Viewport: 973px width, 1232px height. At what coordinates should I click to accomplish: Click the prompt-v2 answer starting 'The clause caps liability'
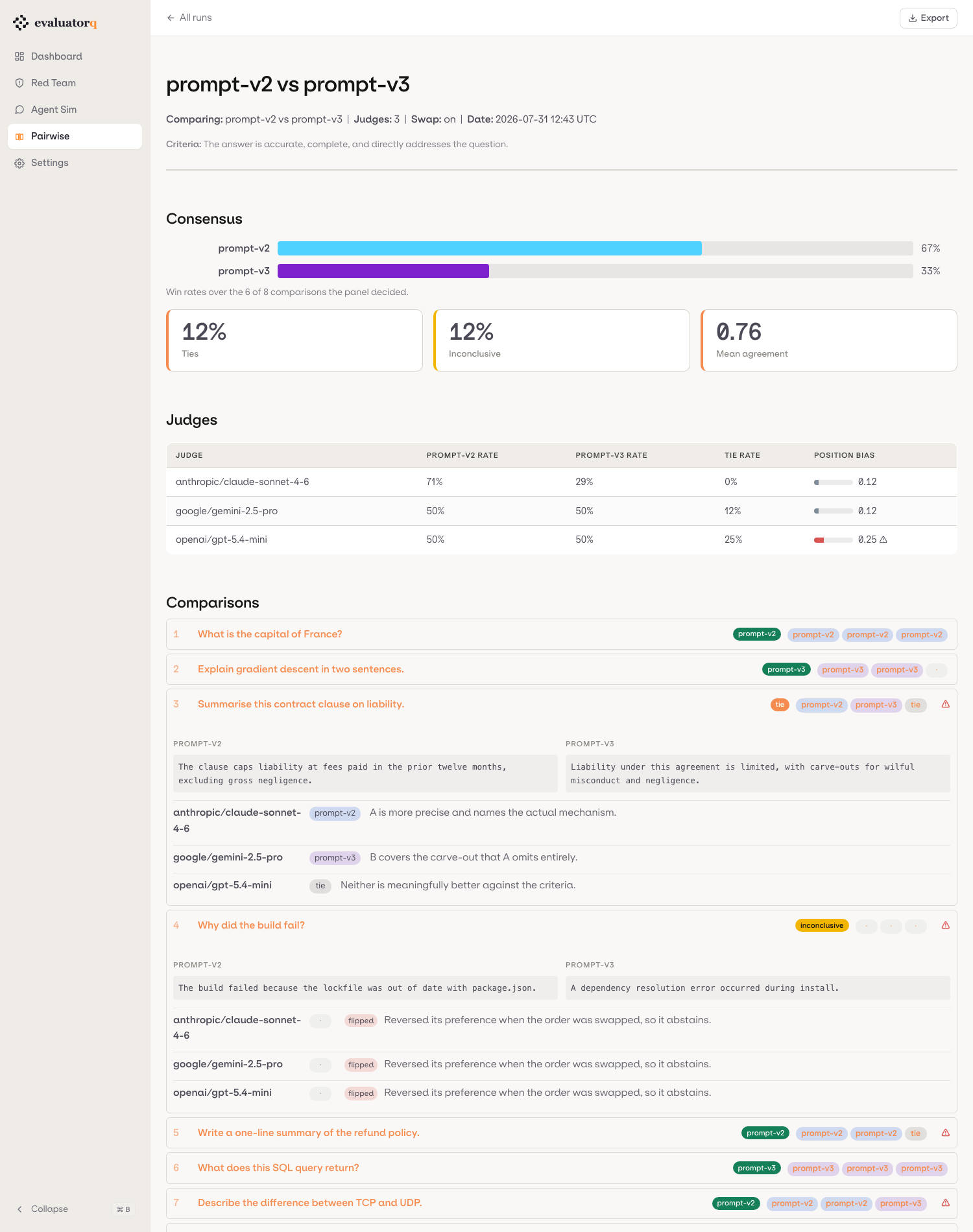click(365, 774)
